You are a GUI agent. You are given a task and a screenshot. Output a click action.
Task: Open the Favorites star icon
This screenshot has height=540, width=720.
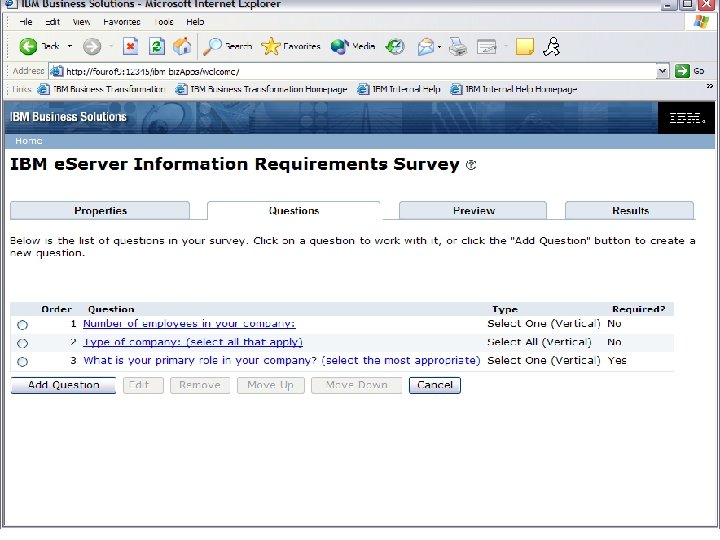(270, 46)
